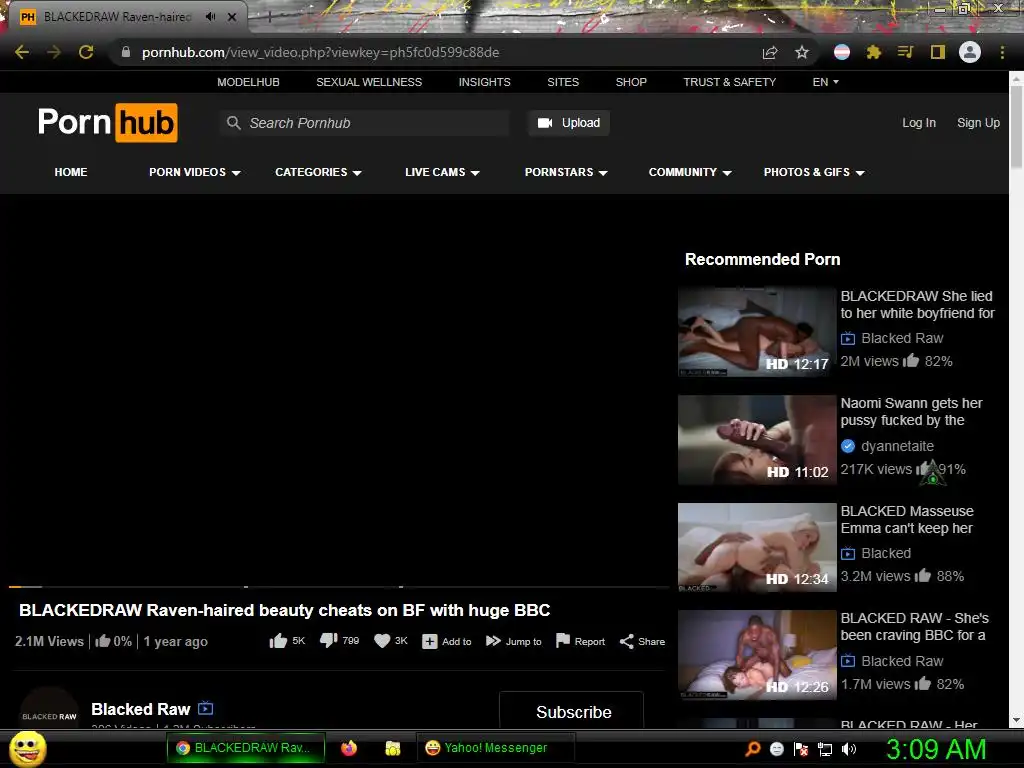The width and height of the screenshot is (1024, 768).
Task: Click the 3:09 AM taskbar clock
Action: point(935,749)
